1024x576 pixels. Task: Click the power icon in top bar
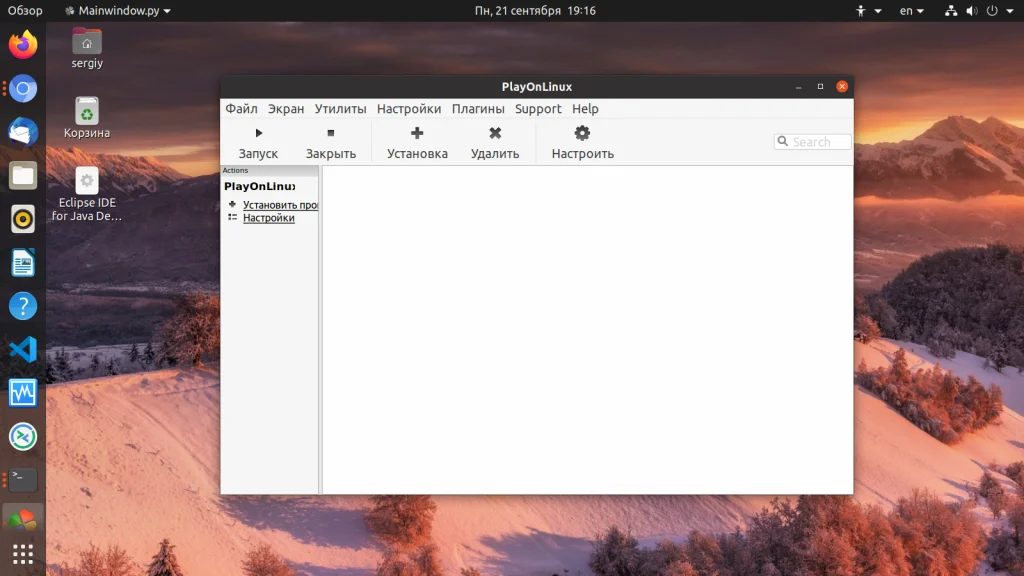point(992,10)
